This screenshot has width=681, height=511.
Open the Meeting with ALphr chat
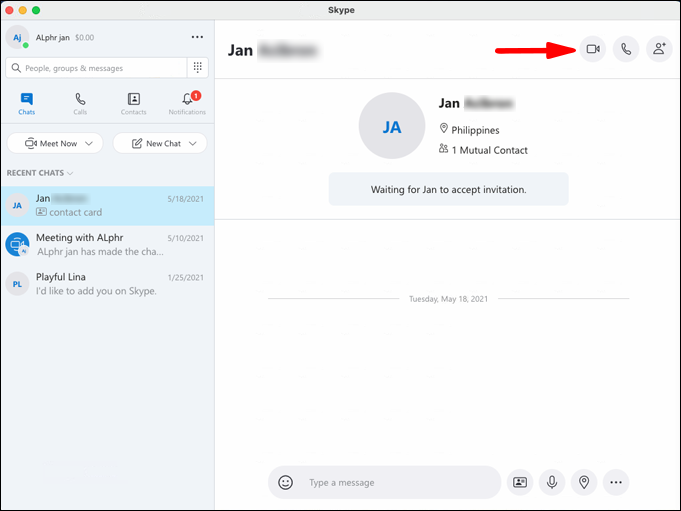108,245
